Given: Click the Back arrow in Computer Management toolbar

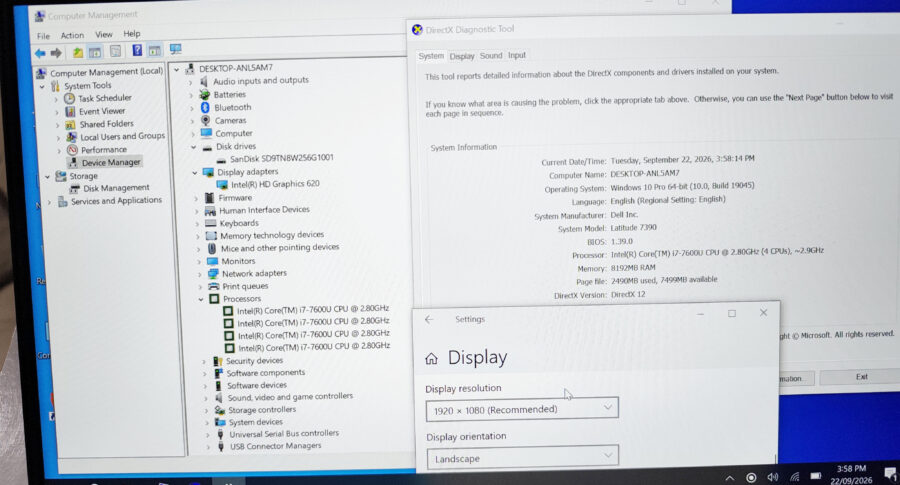Looking at the screenshot, I should click(40, 53).
